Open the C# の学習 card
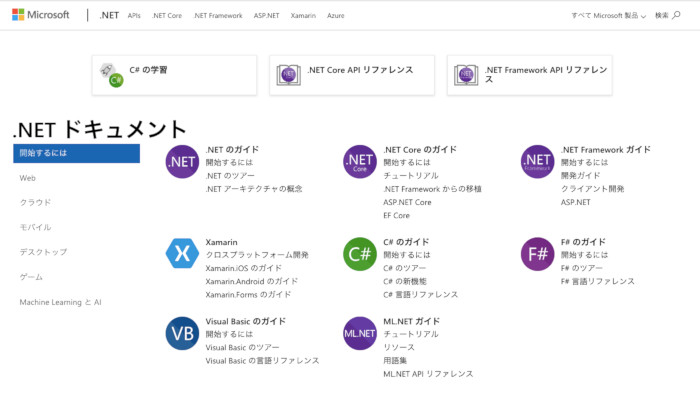This screenshot has width=700, height=400. coord(174,75)
